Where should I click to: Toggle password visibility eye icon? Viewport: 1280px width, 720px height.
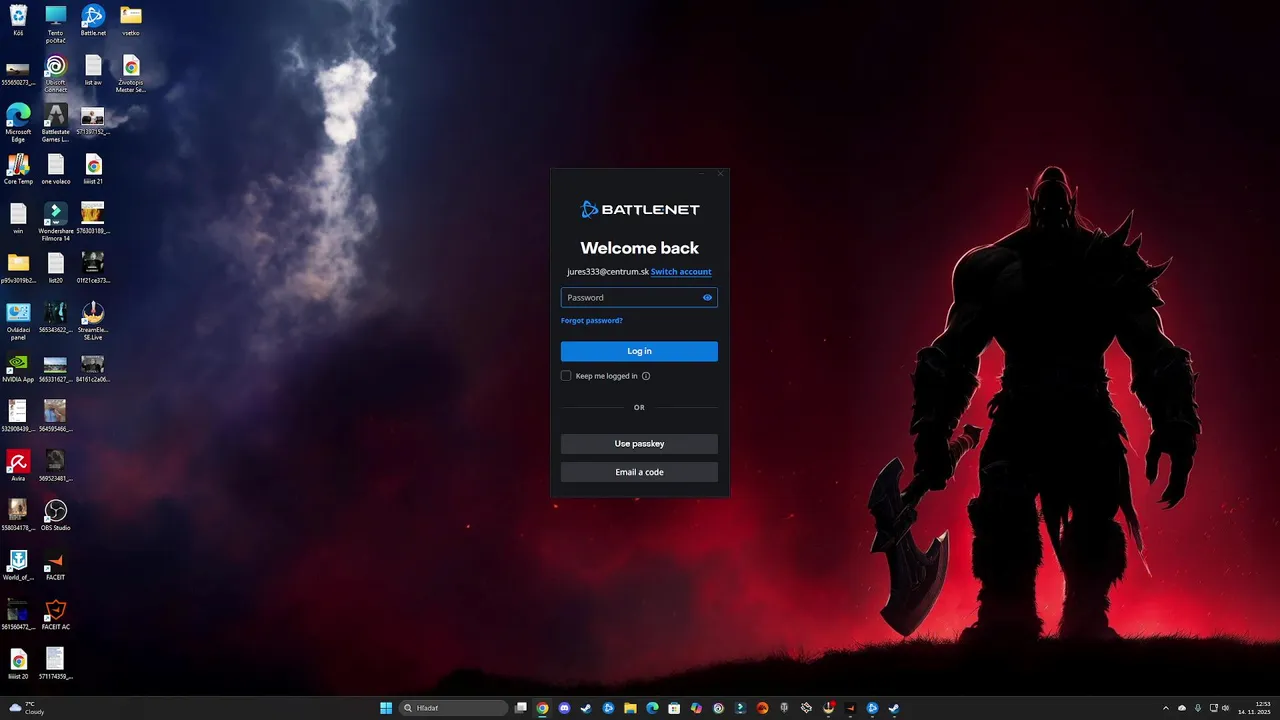(x=707, y=297)
